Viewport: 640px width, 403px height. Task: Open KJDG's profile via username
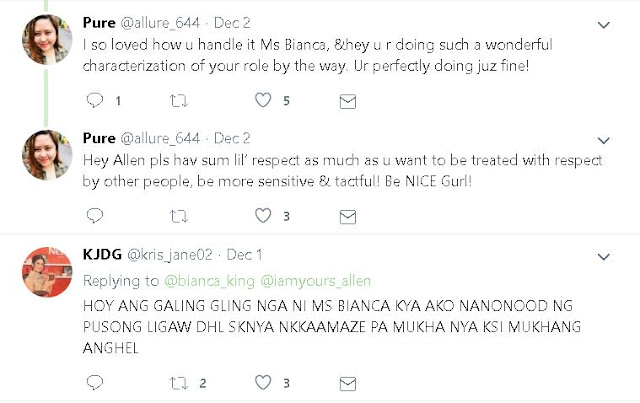click(x=164, y=254)
